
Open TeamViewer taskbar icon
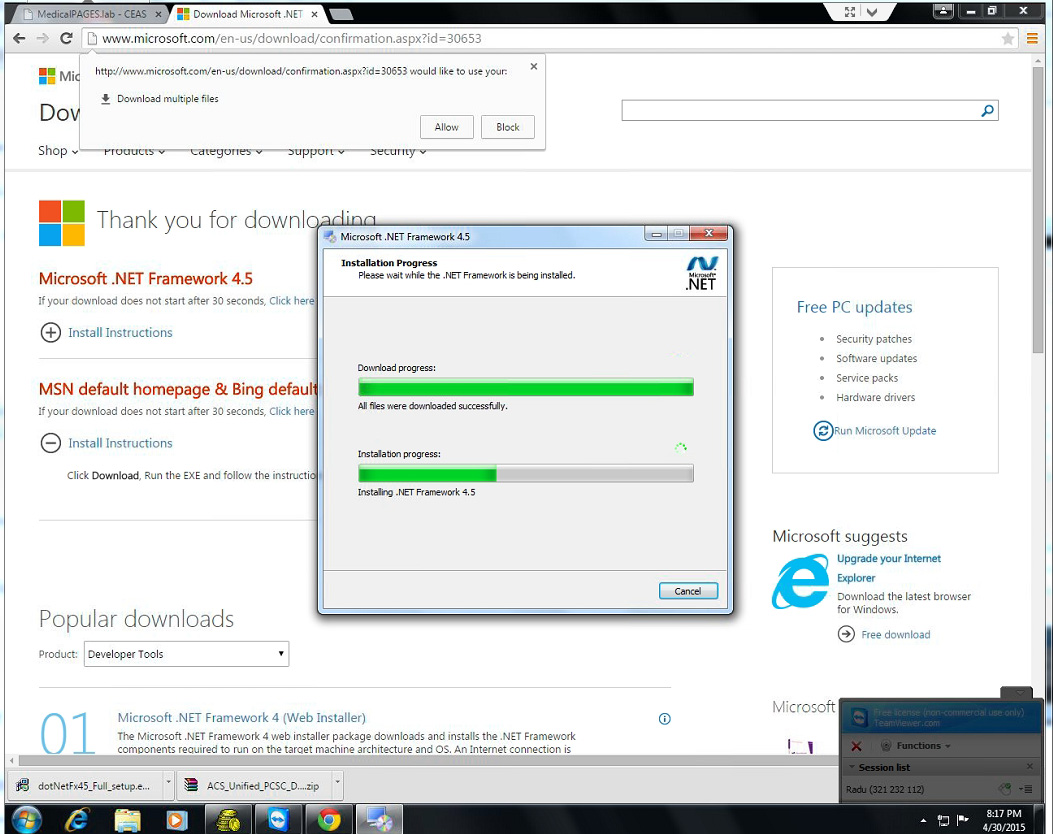pyautogui.click(x=278, y=820)
